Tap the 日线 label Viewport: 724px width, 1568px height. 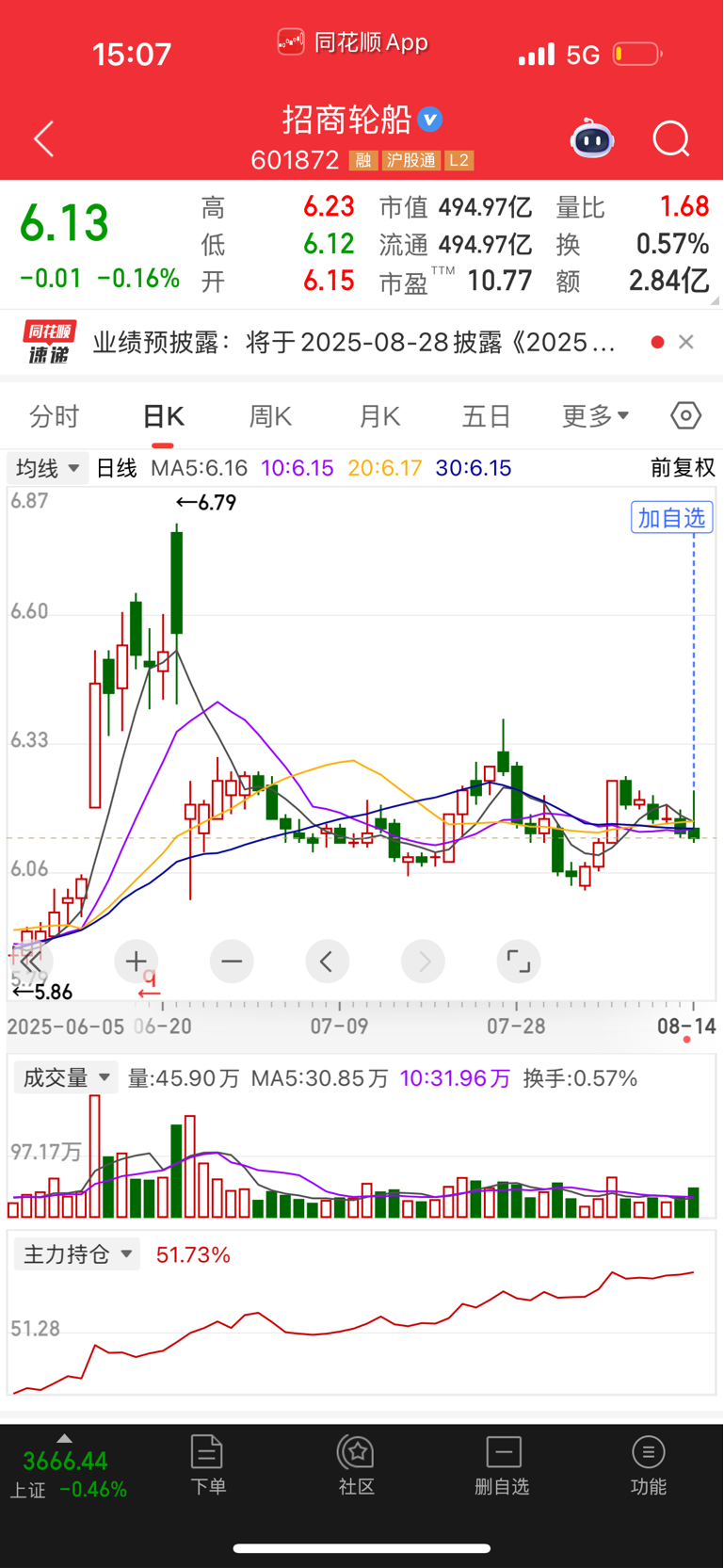click(117, 468)
